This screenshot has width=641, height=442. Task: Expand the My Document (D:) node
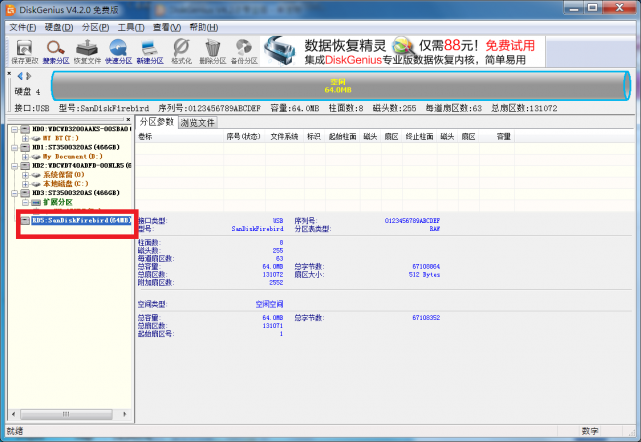coord(25,157)
